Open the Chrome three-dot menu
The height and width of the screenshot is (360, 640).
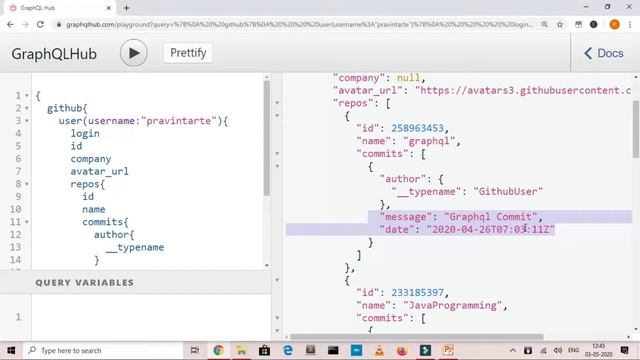click(x=630, y=24)
